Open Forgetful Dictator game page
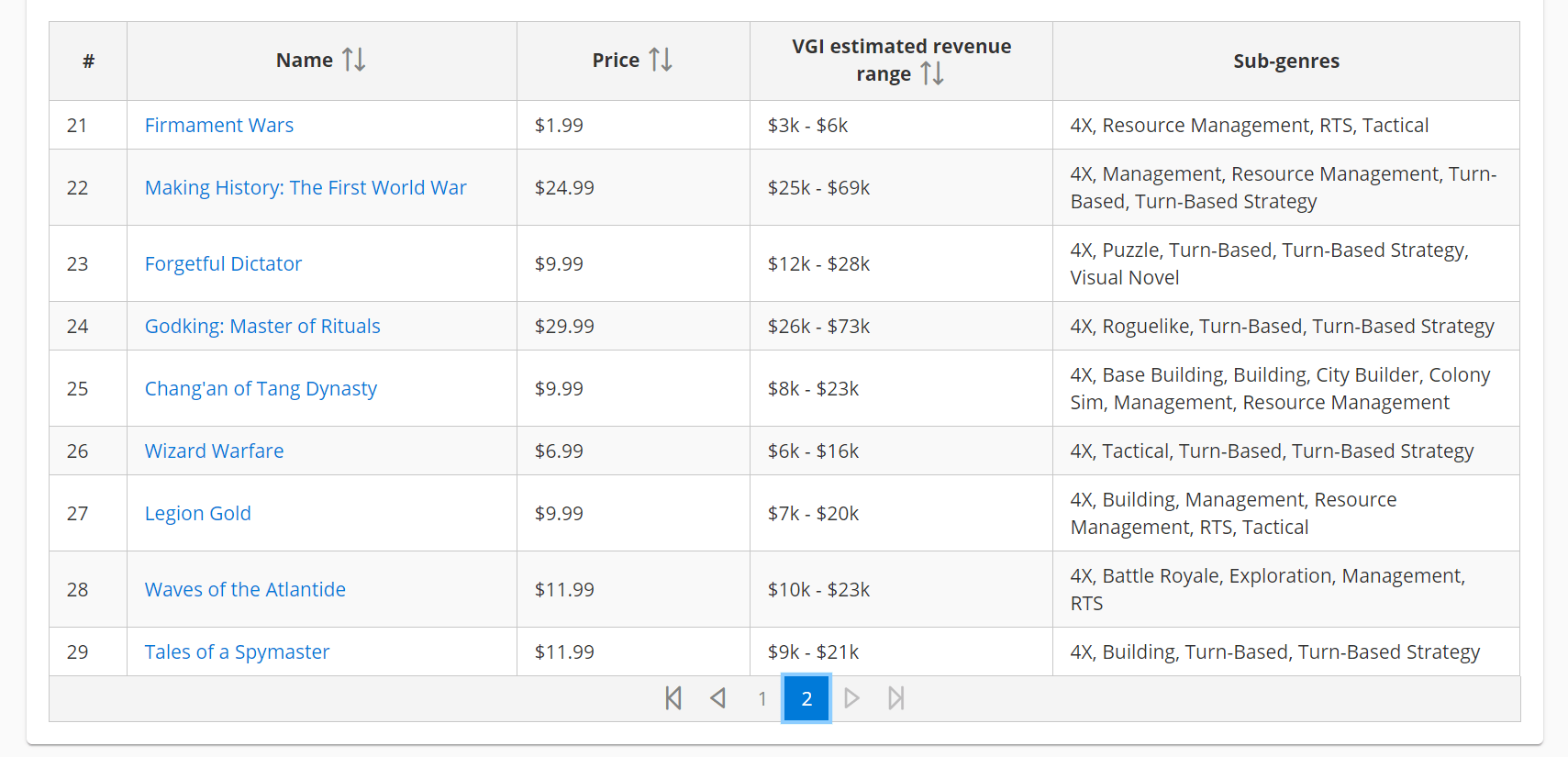 223,263
